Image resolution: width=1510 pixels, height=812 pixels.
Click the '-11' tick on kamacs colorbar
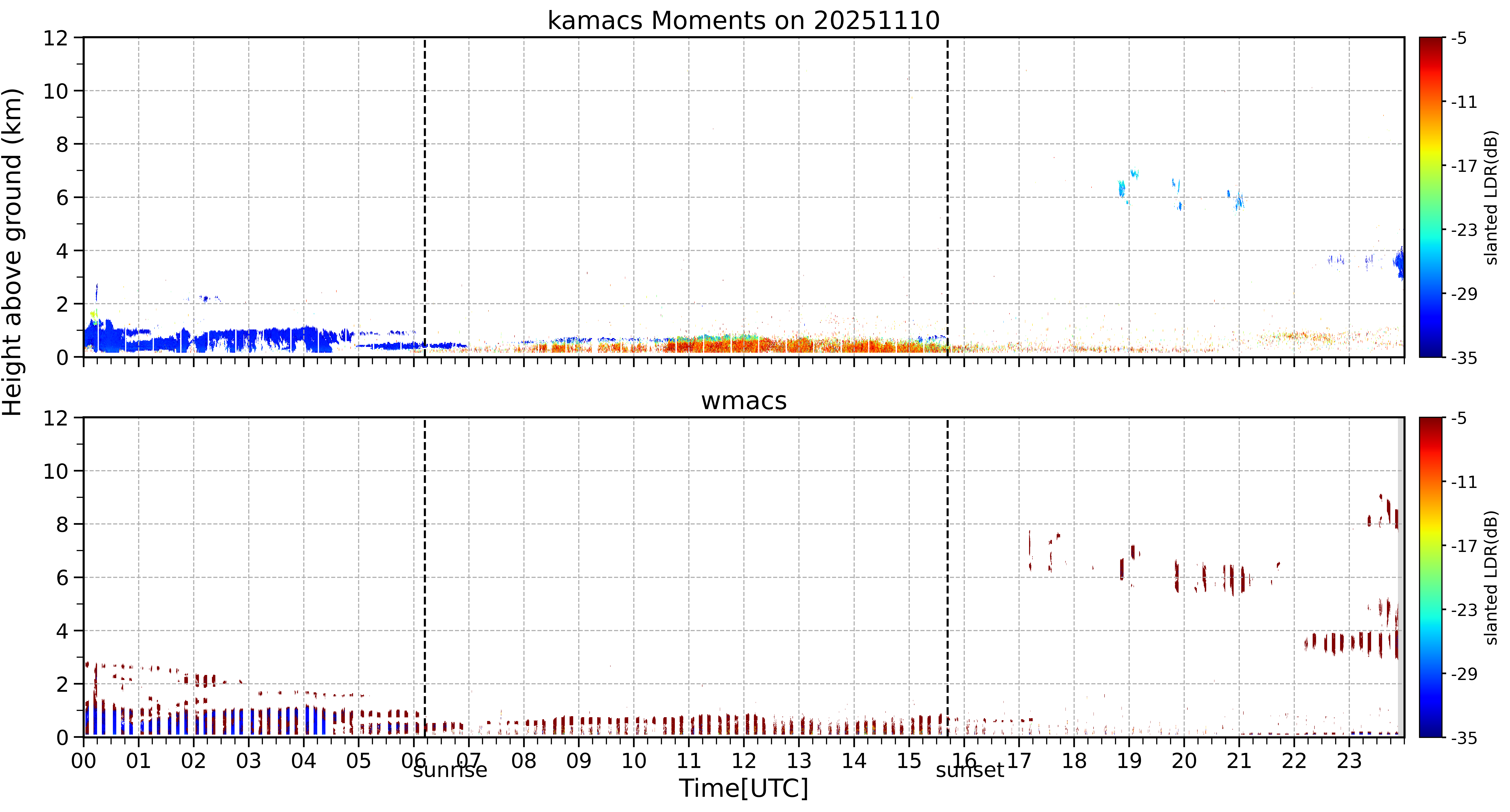pos(1464,102)
